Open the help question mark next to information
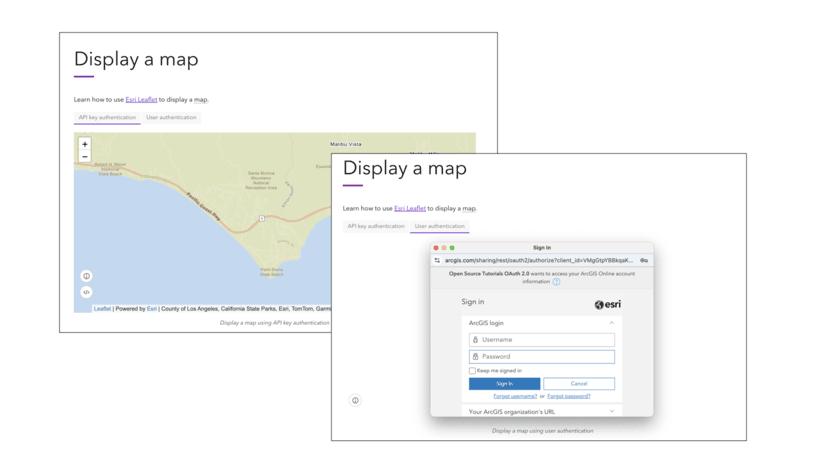826x465 pixels. click(556, 282)
